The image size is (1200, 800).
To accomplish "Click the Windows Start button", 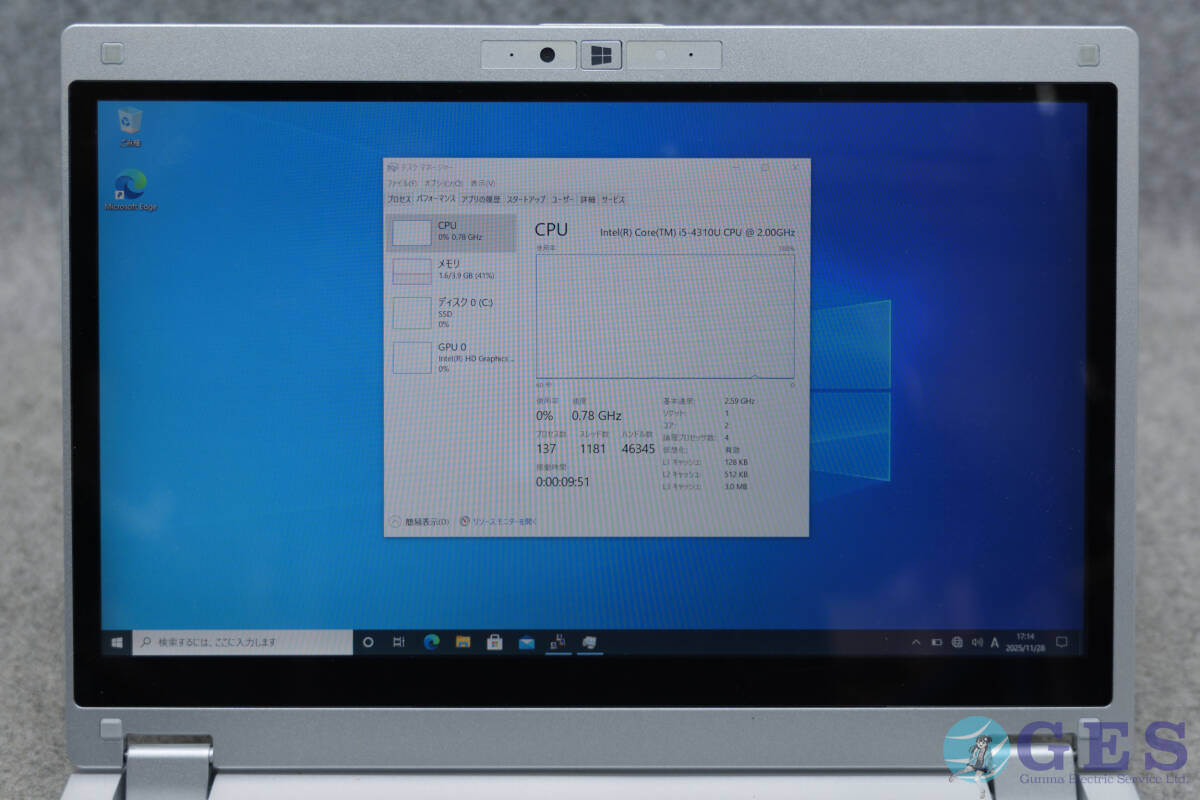I will click(x=117, y=642).
